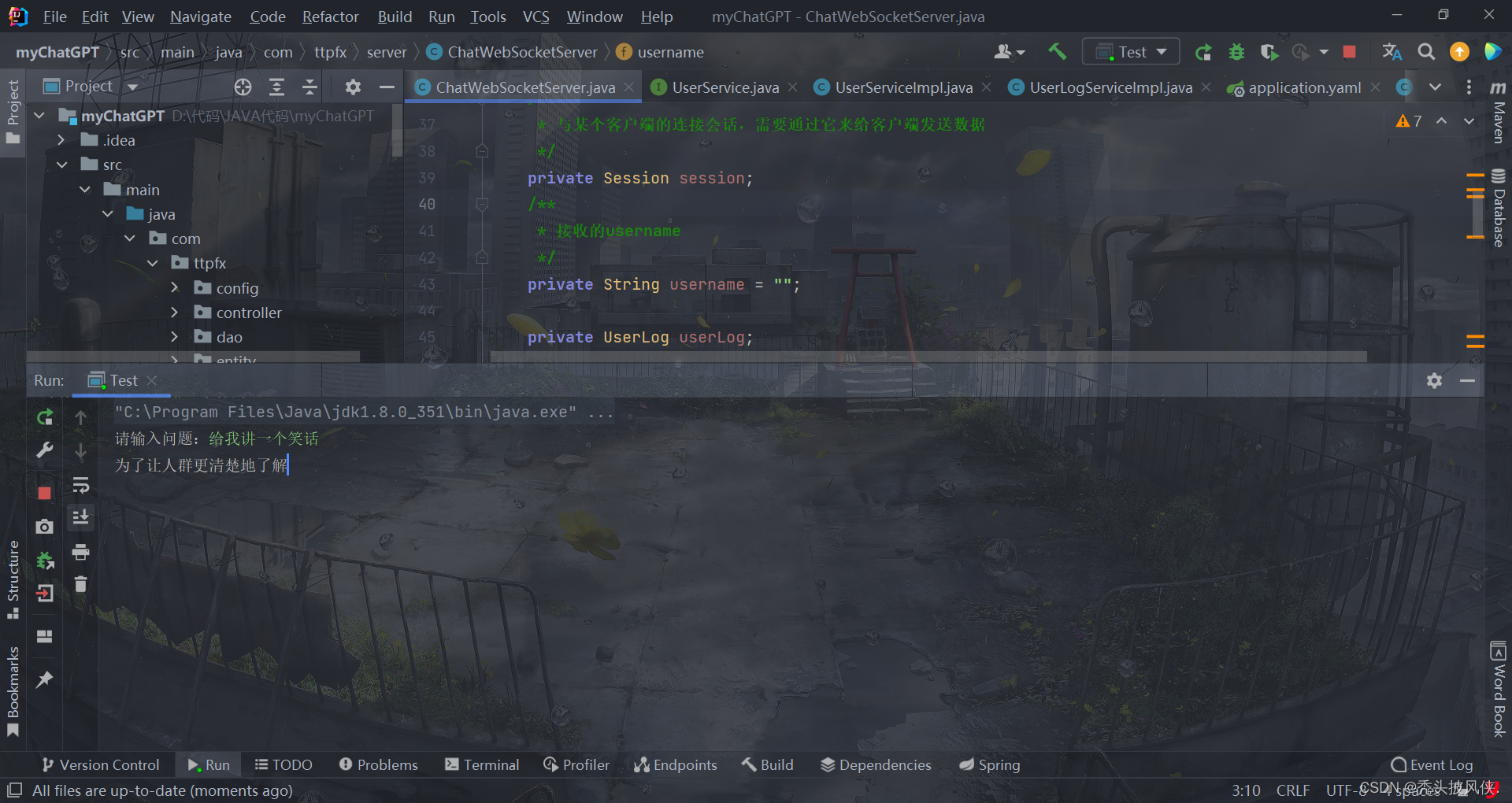Click ChatWebSocketServer in breadcrumb
The image size is (1512, 803).
[x=522, y=52]
